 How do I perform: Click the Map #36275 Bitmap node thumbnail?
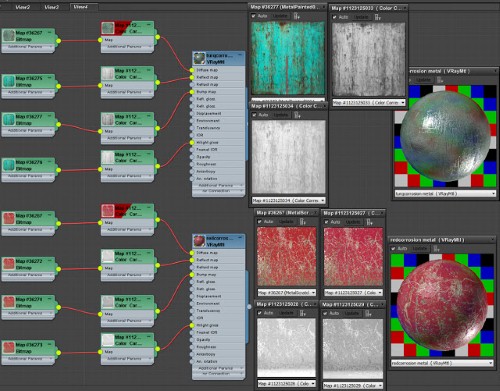tap(9, 81)
